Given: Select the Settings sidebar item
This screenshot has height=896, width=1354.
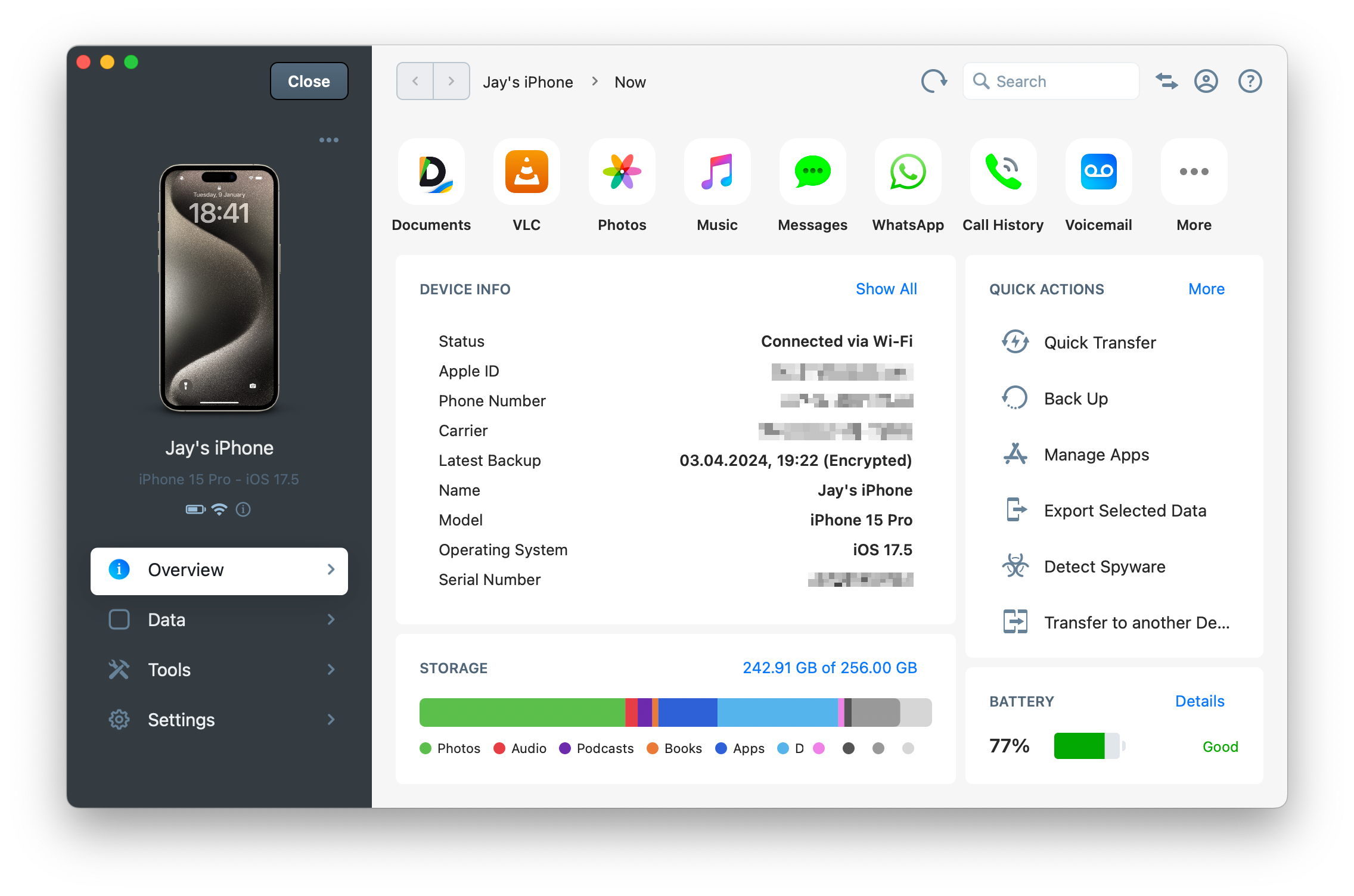Looking at the screenshot, I should pyautogui.click(x=219, y=720).
